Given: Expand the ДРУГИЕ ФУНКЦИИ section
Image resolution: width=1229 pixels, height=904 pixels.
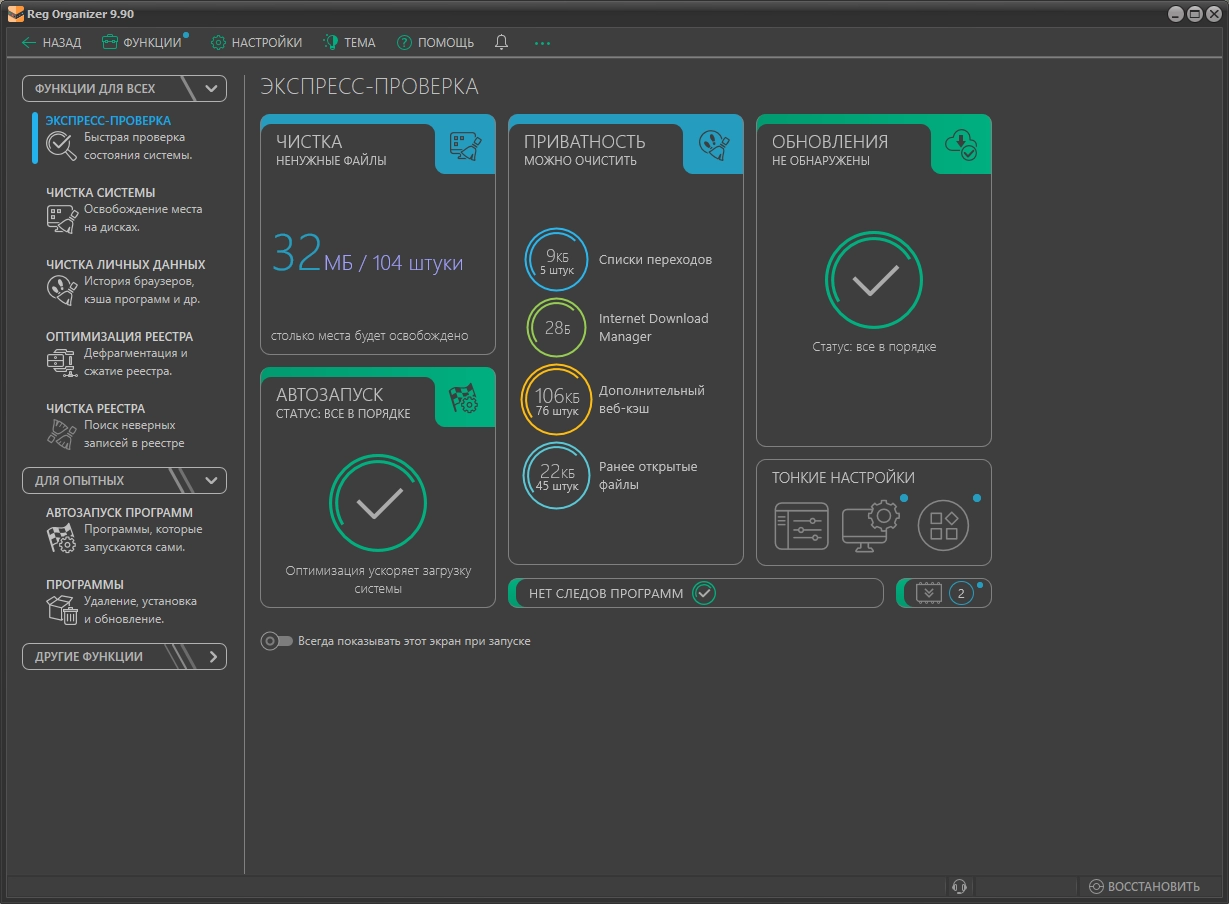Looking at the screenshot, I should 212,657.
